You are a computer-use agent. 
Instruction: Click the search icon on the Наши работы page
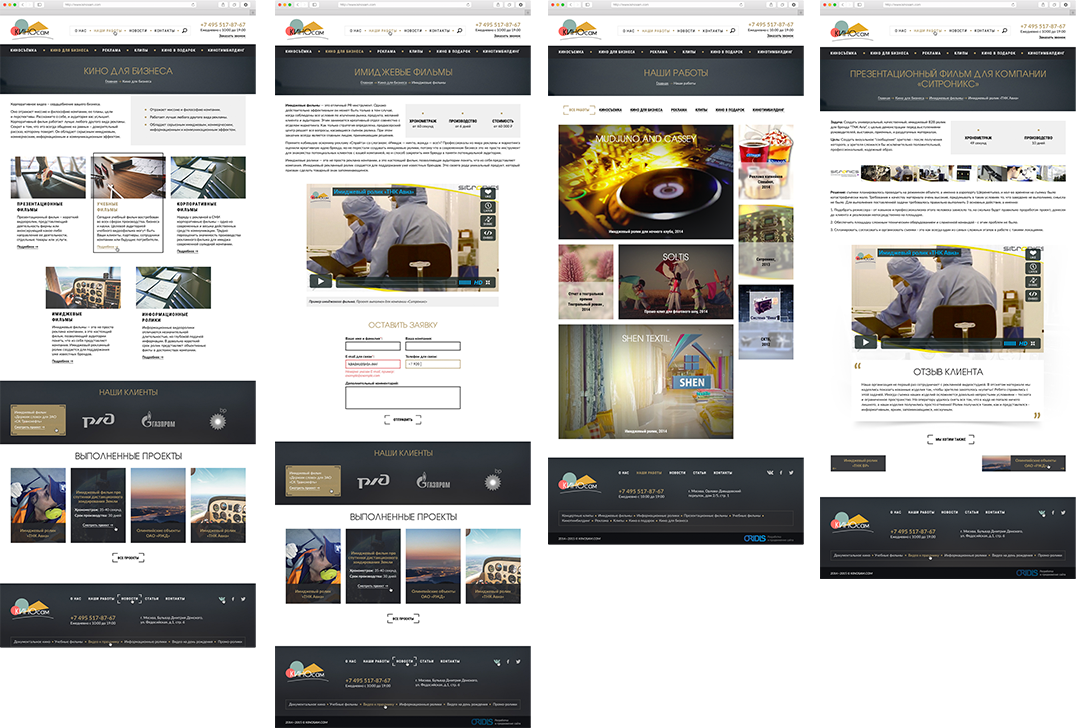732,30
